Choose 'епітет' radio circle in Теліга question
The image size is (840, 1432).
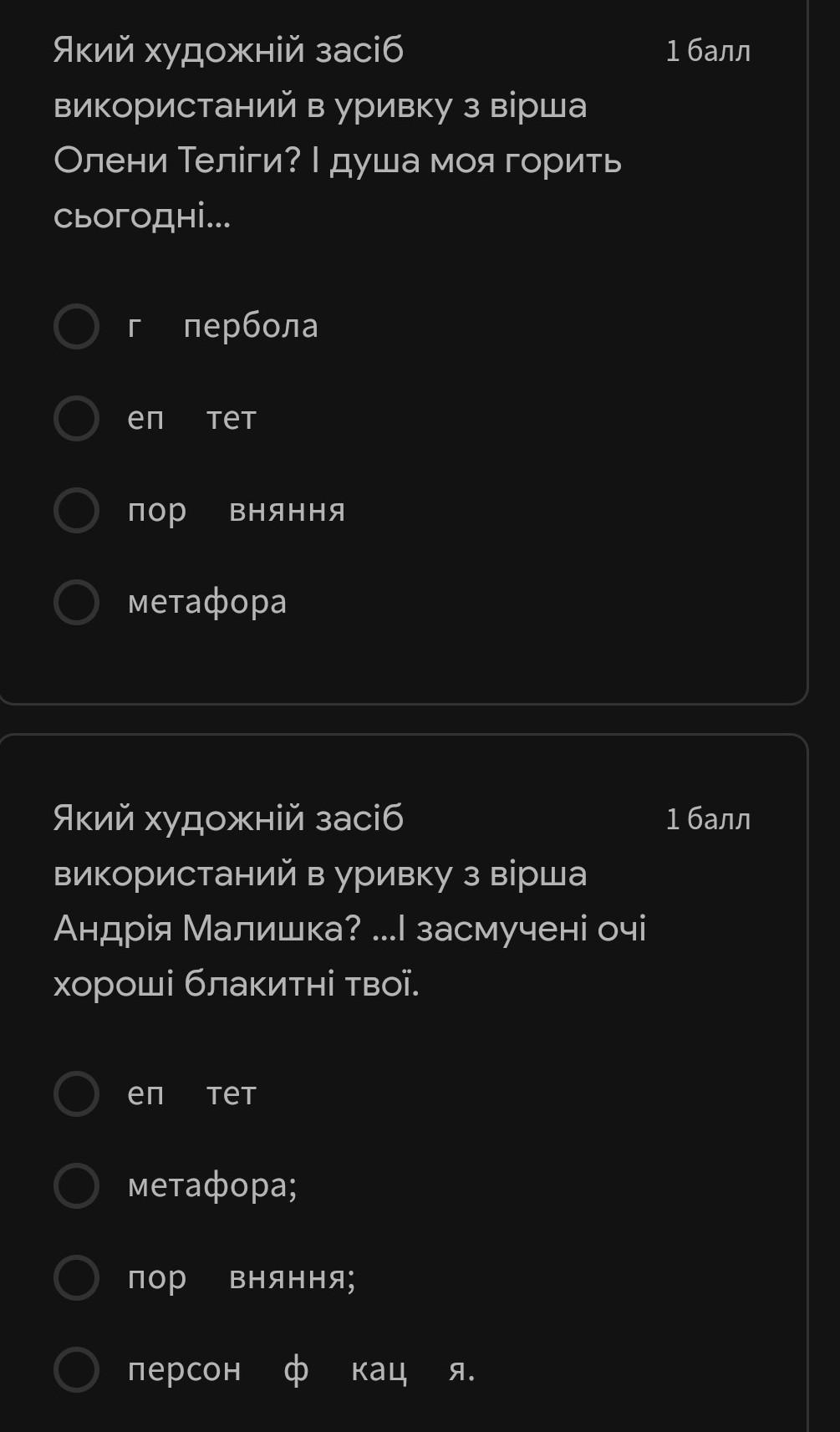coord(77,418)
